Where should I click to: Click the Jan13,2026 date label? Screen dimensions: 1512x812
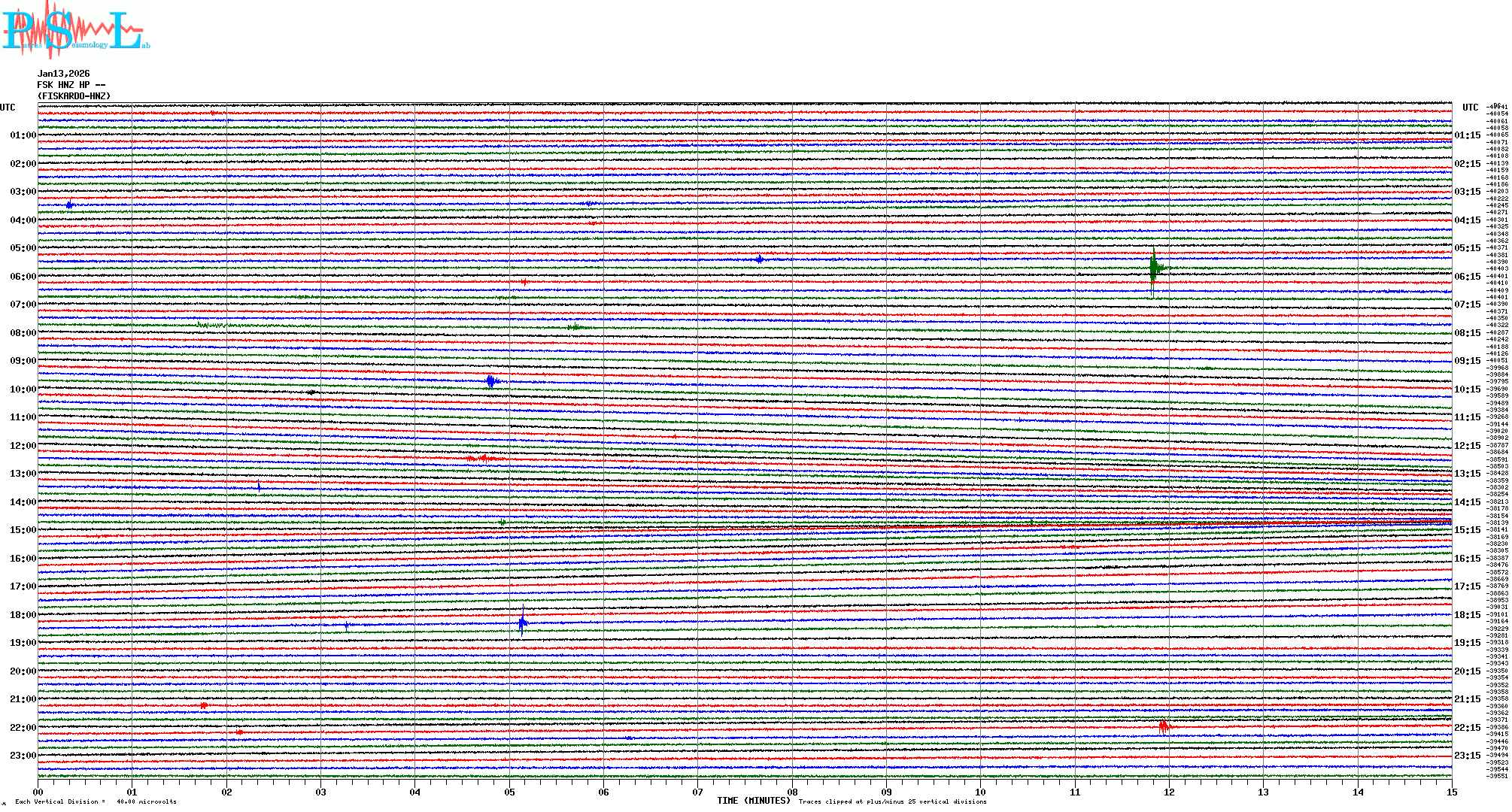click(x=64, y=74)
